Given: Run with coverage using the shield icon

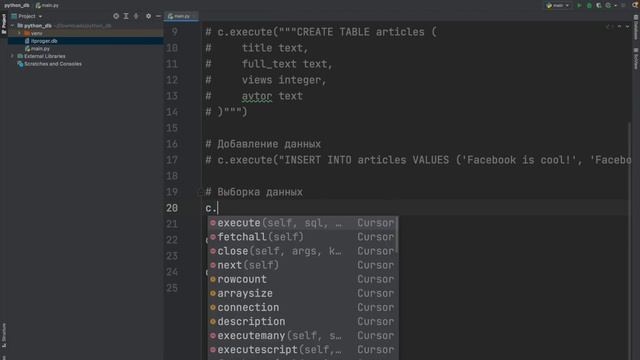Looking at the screenshot, I should pos(599,5).
